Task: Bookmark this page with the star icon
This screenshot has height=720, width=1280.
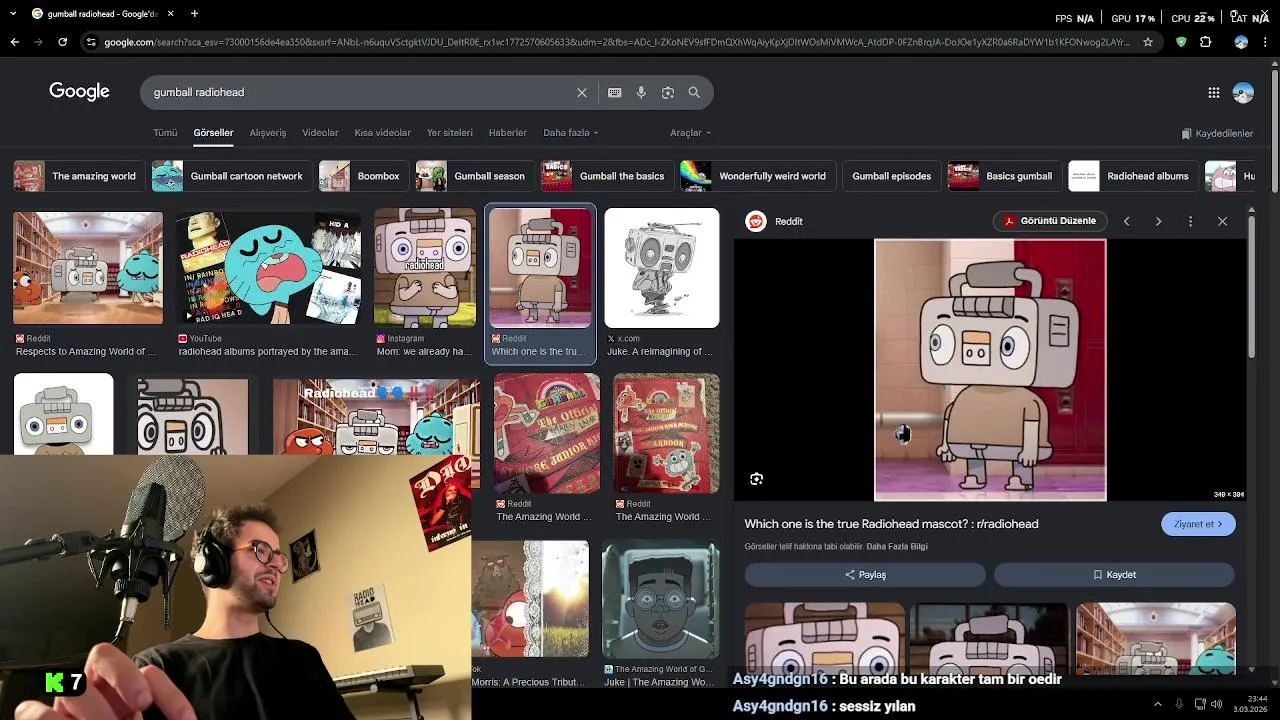Action: click(x=1148, y=42)
